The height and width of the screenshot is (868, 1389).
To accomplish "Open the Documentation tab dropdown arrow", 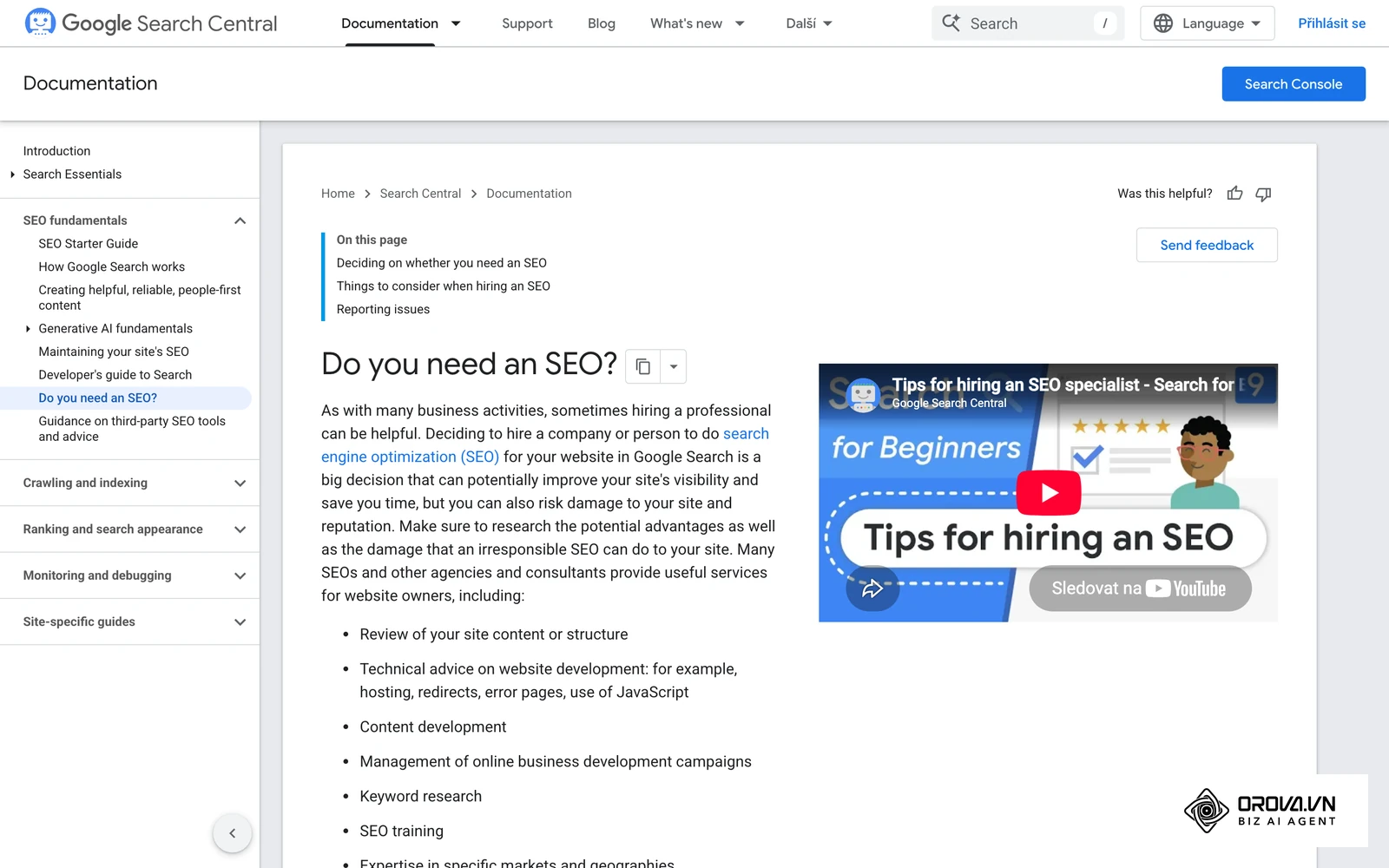I will pos(456,23).
